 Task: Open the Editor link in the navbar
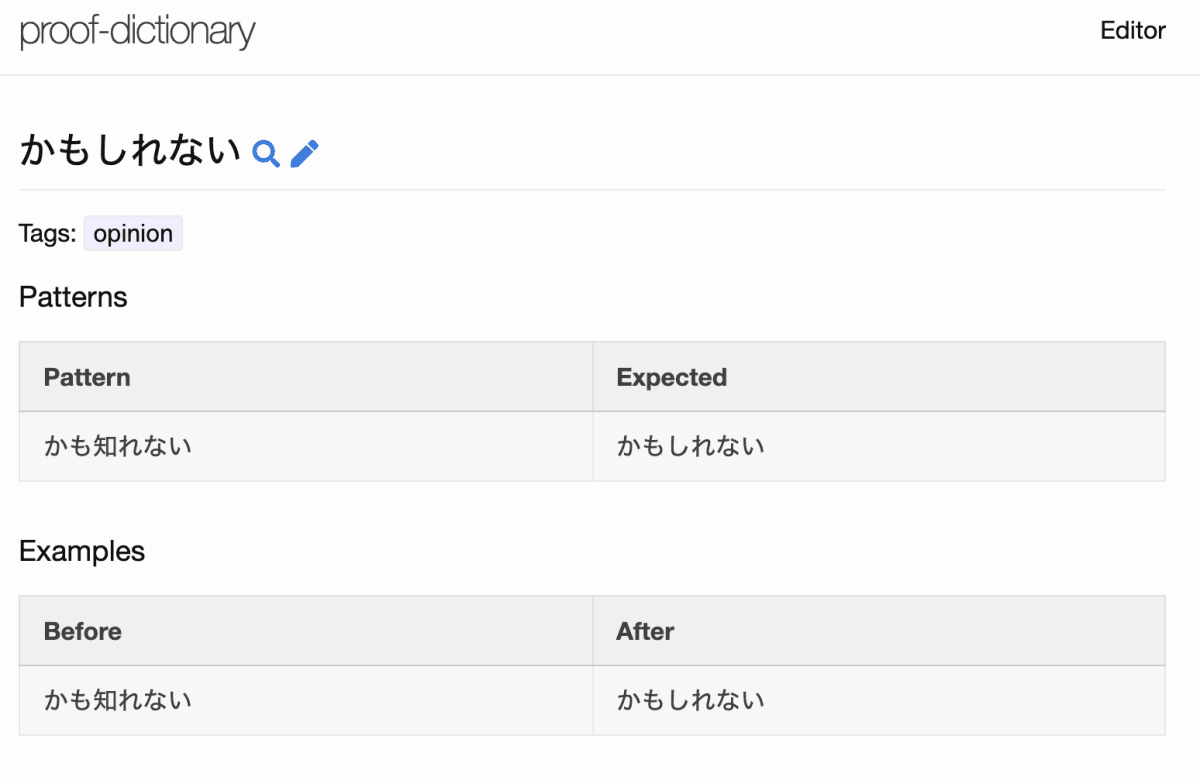[1133, 31]
